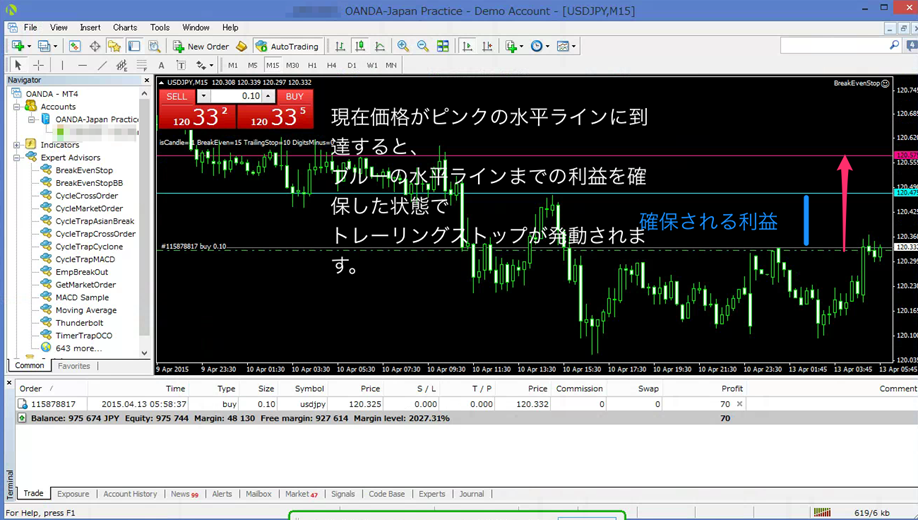Decrease lot volume in one-click panel

(204, 96)
